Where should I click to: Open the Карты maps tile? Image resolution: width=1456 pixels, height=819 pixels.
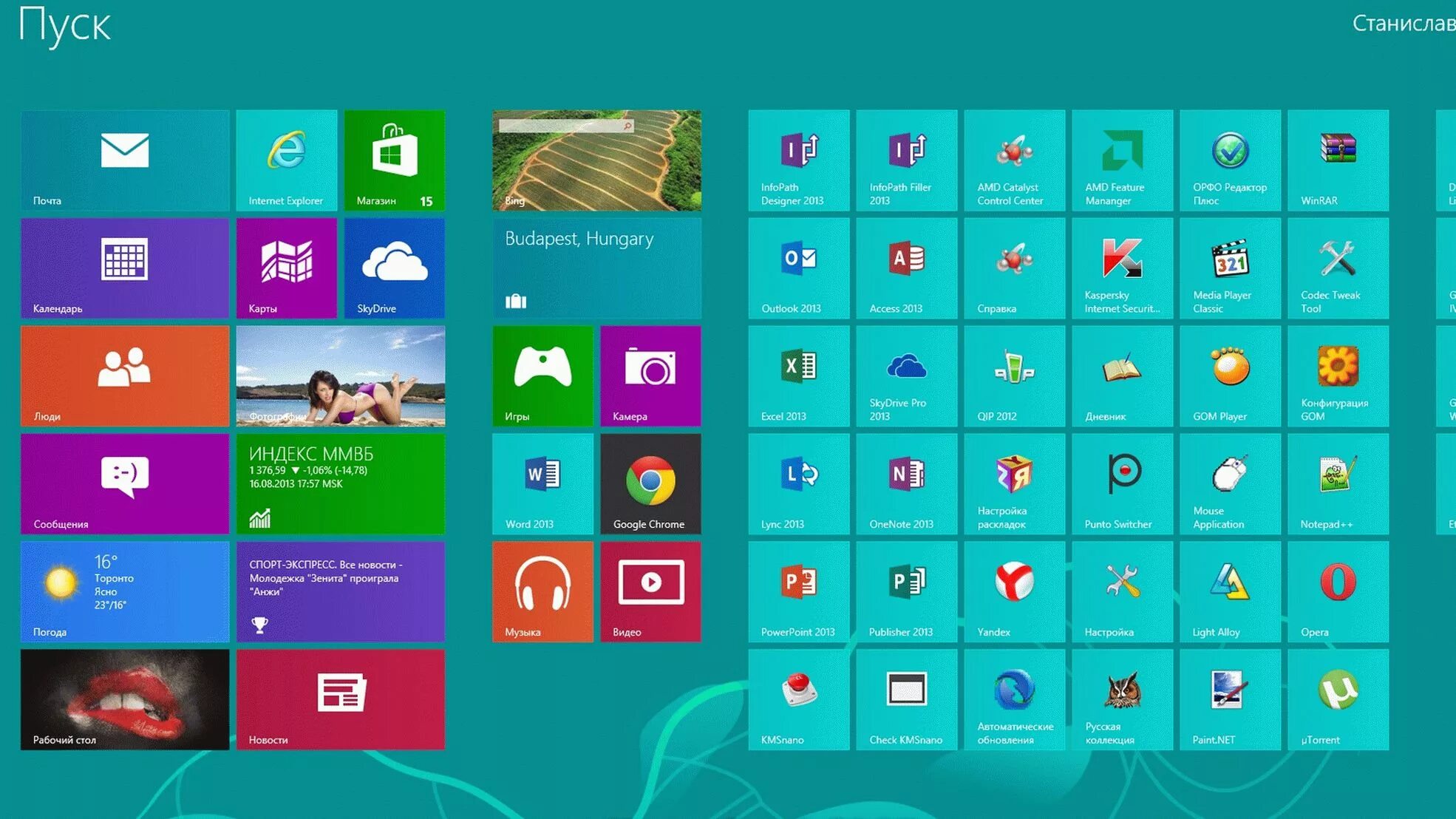(x=287, y=268)
